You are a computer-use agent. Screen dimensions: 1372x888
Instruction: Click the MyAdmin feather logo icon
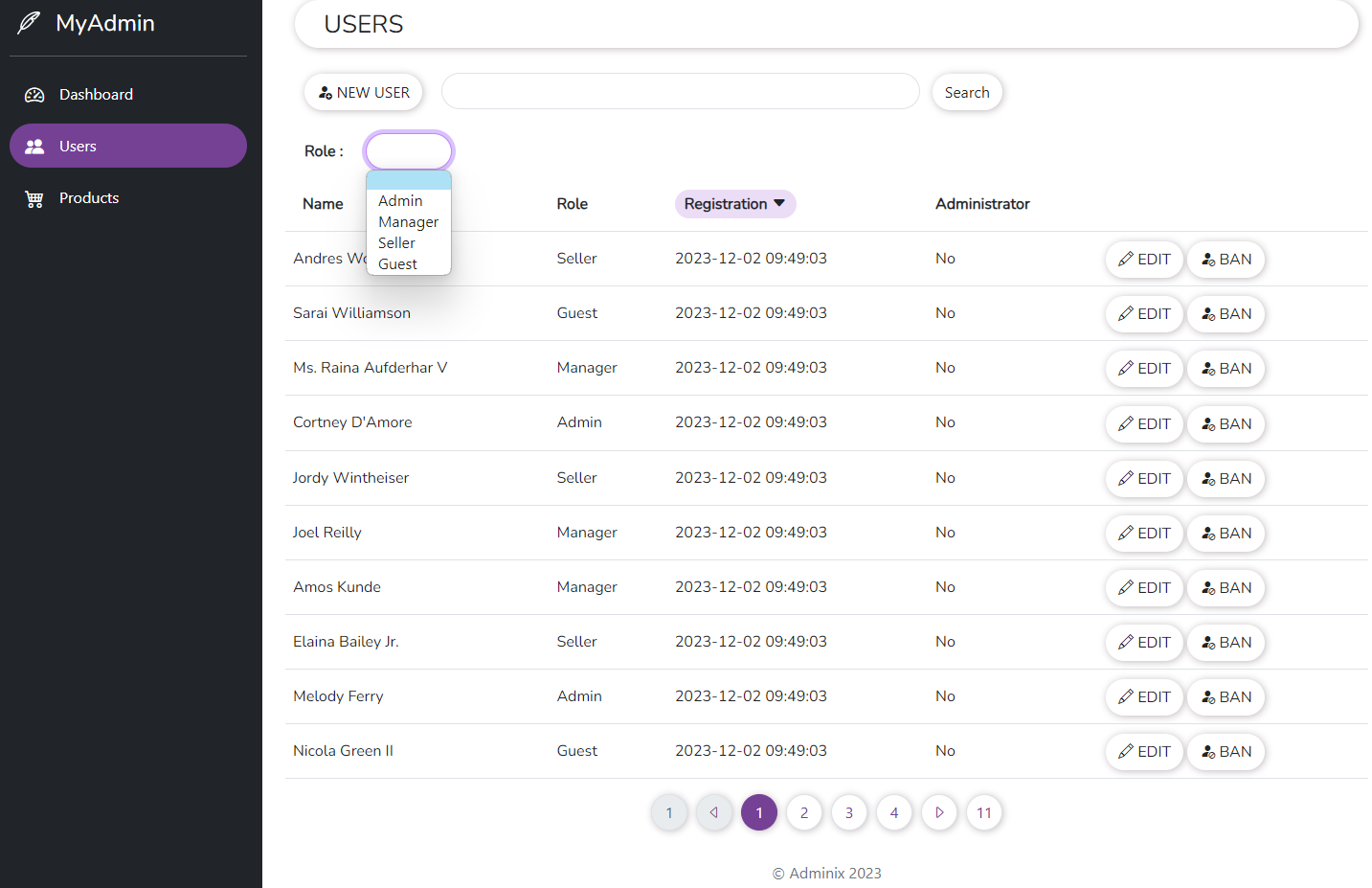pos(30,22)
